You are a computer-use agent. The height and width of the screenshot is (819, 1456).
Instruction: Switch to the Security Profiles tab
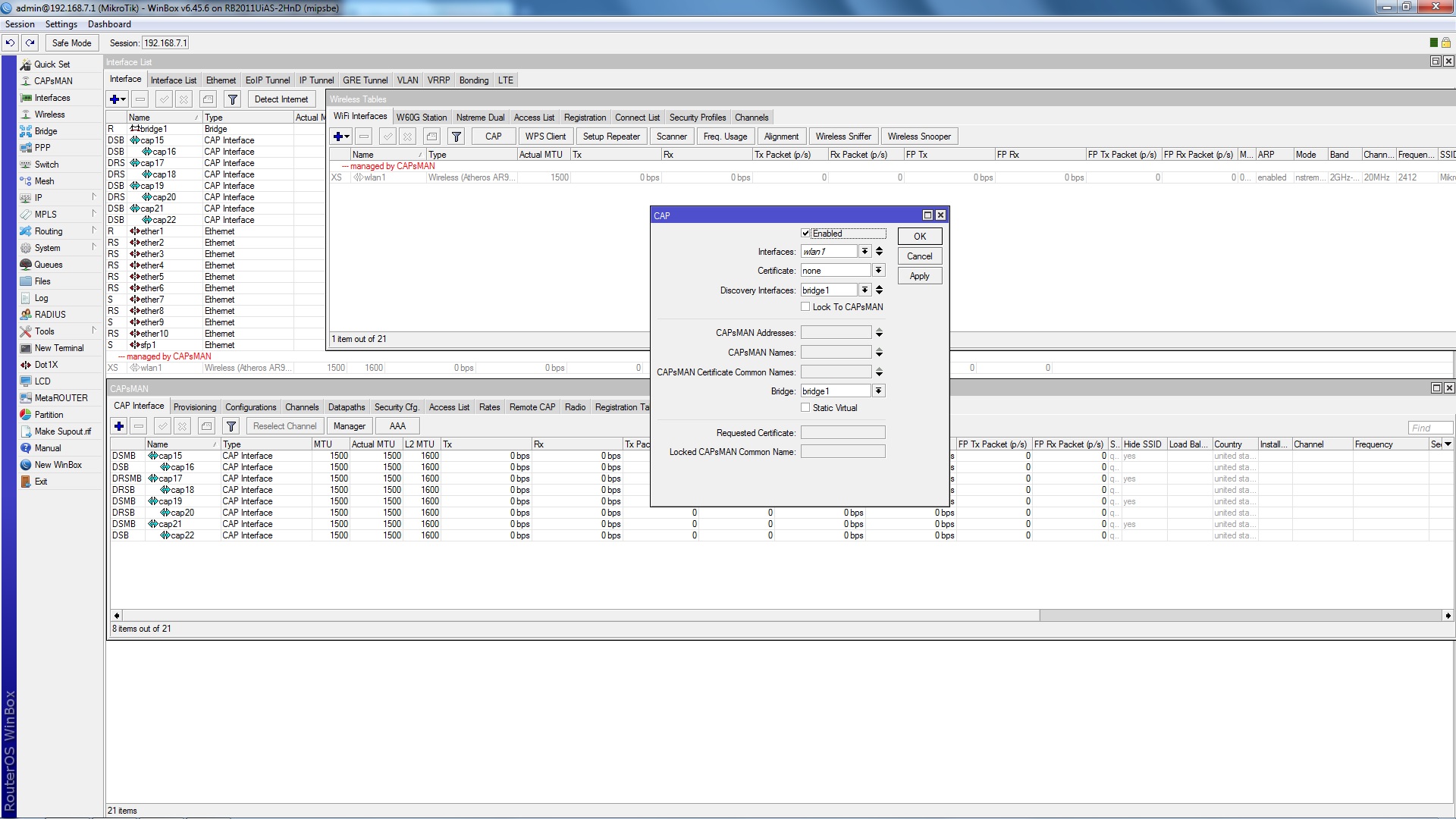point(697,118)
